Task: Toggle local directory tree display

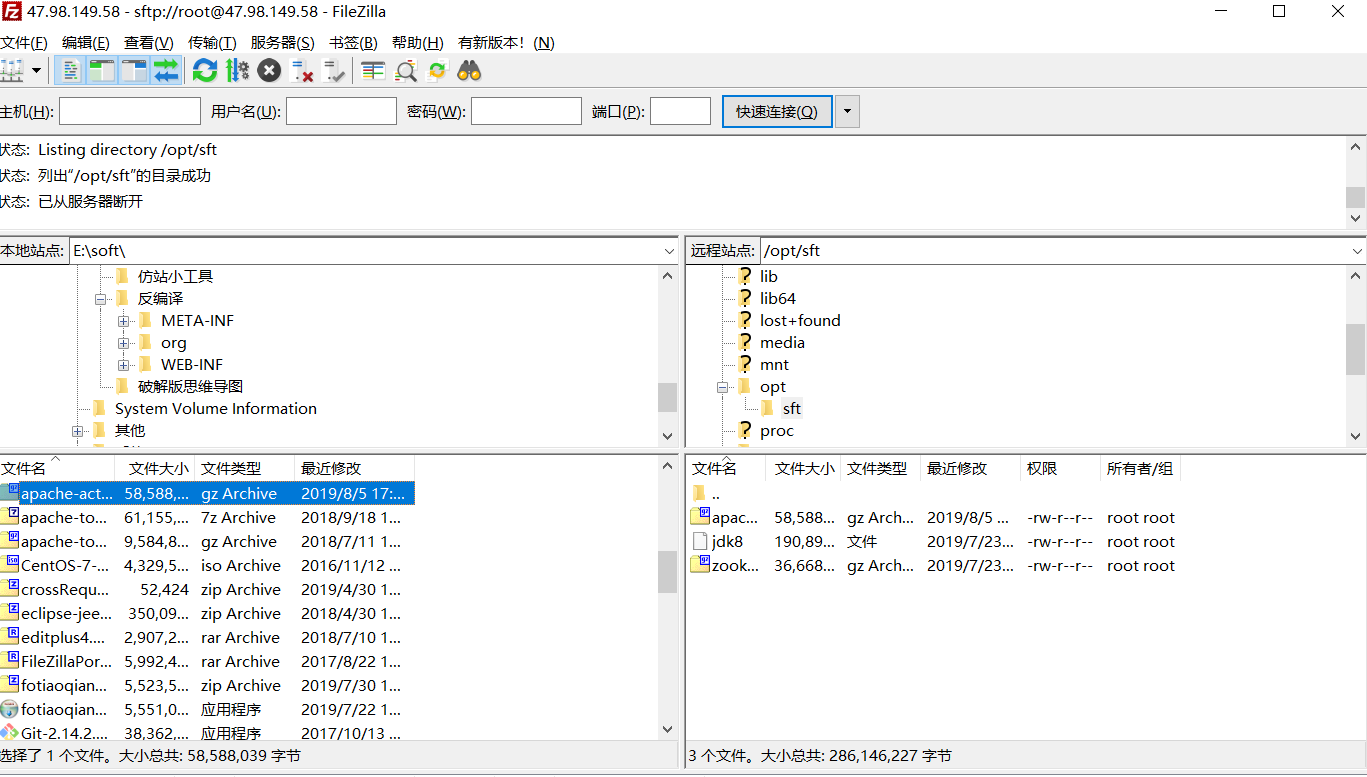Action: [x=102, y=71]
